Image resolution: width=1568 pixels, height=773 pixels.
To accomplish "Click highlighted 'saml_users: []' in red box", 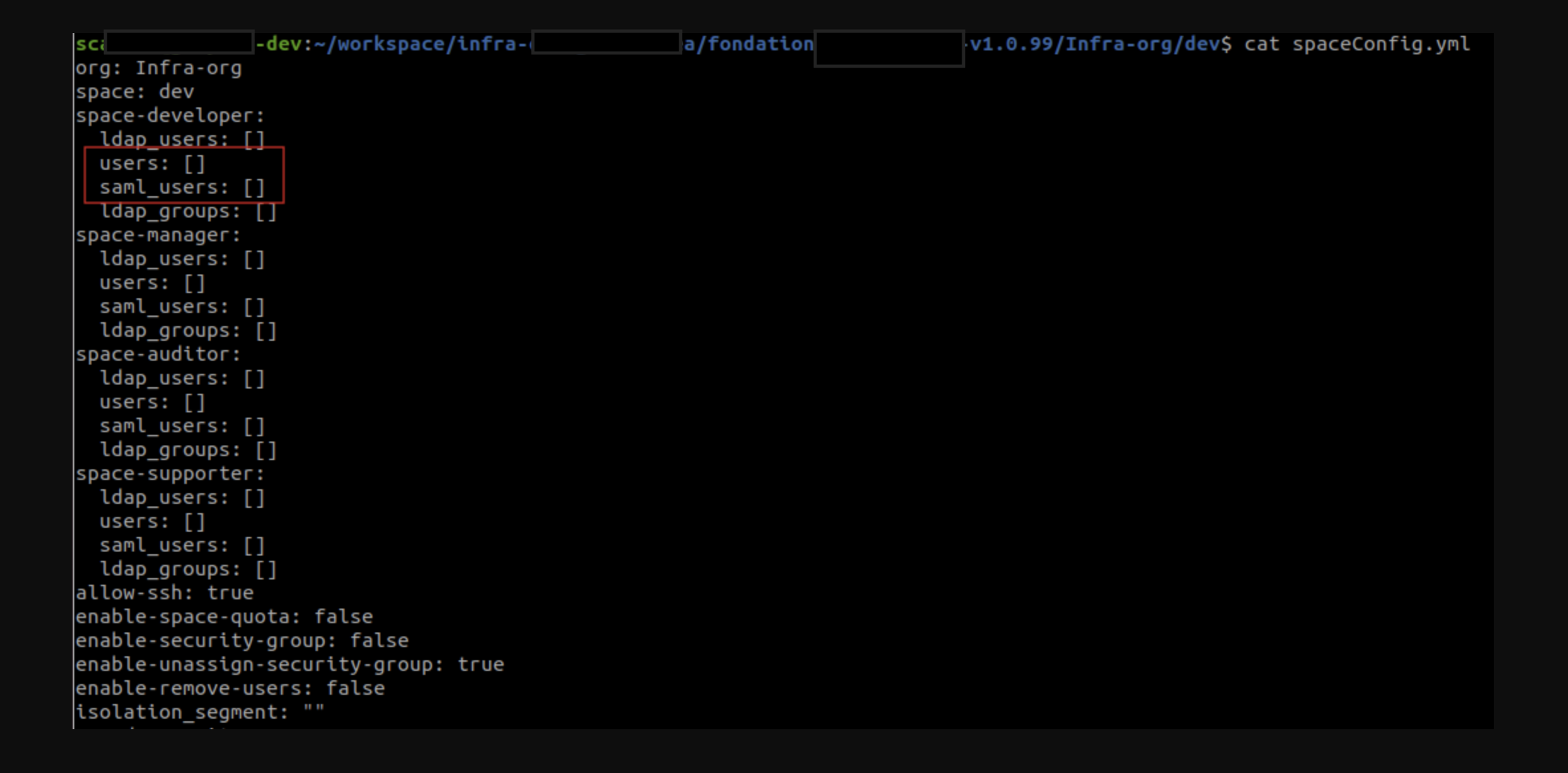I will pos(182,188).
